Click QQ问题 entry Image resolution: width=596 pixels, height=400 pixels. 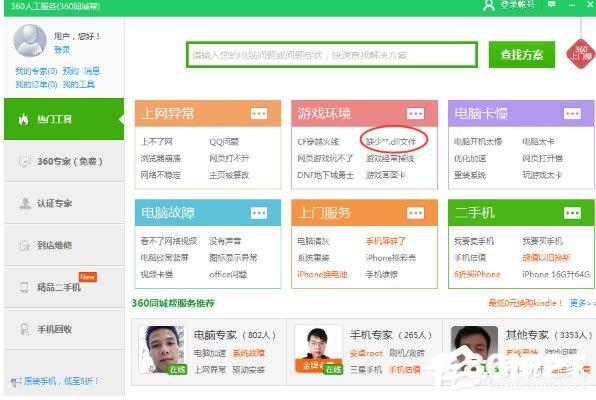[224, 142]
